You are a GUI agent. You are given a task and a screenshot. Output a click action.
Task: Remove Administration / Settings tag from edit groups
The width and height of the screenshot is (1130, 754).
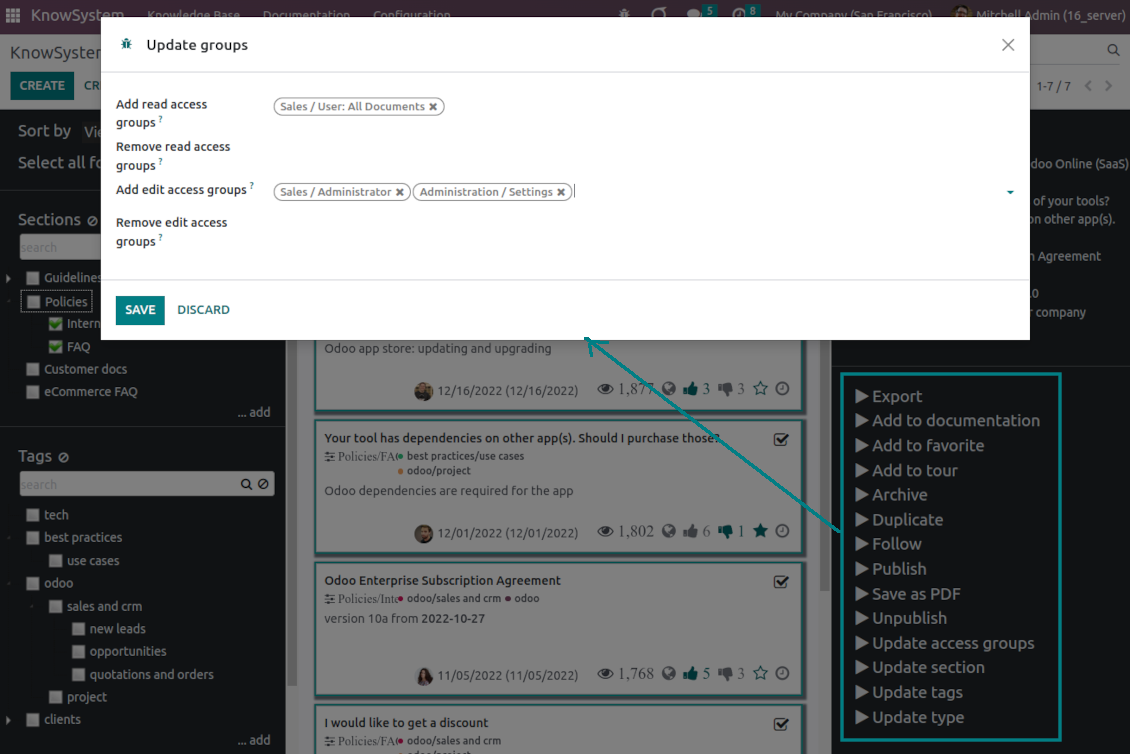(561, 192)
